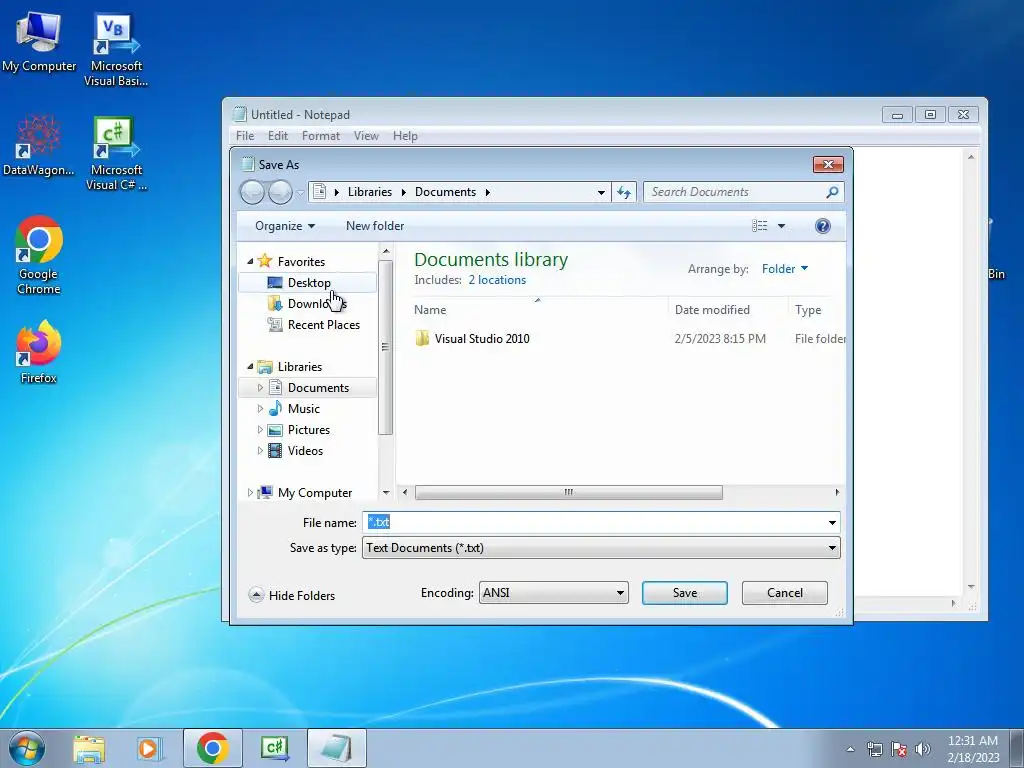This screenshot has width=1024, height=768.
Task: Select the Pictures library
Action: [308, 430]
